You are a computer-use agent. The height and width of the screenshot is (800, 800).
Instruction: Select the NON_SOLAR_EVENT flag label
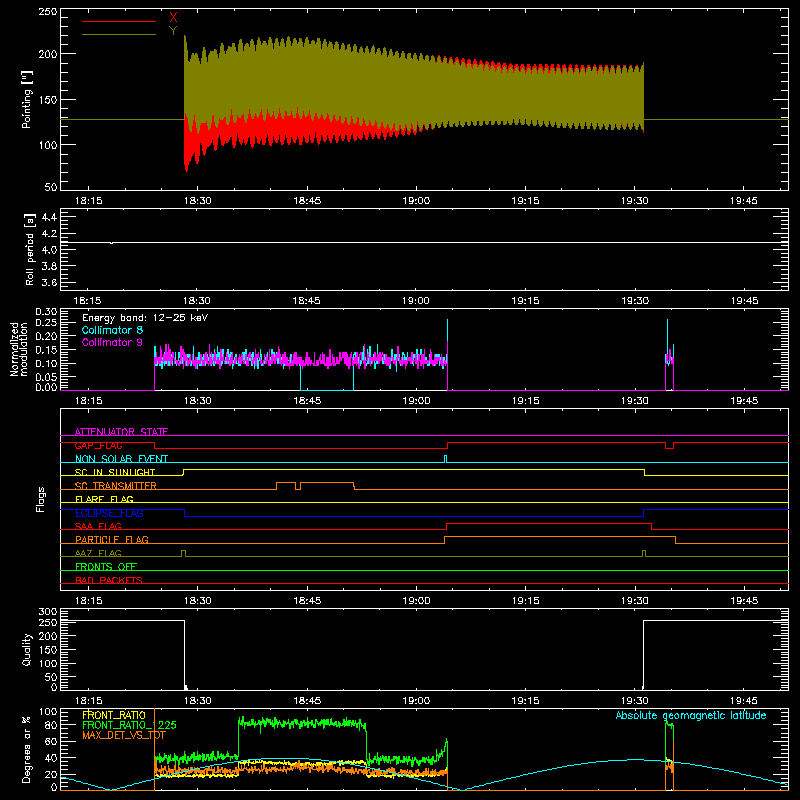[x=121, y=459]
